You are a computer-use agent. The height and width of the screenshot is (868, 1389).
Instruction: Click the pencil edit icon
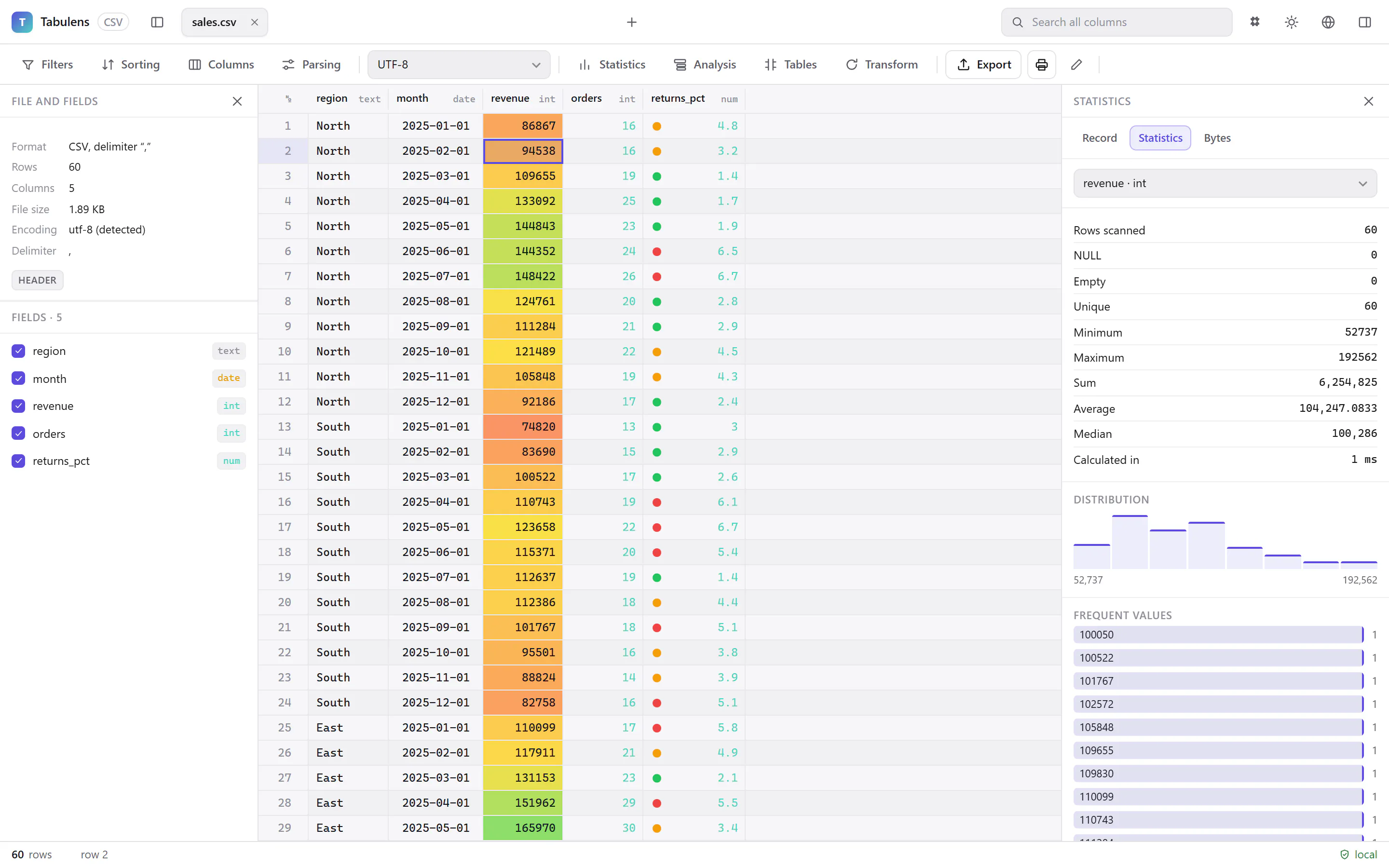tap(1076, 64)
